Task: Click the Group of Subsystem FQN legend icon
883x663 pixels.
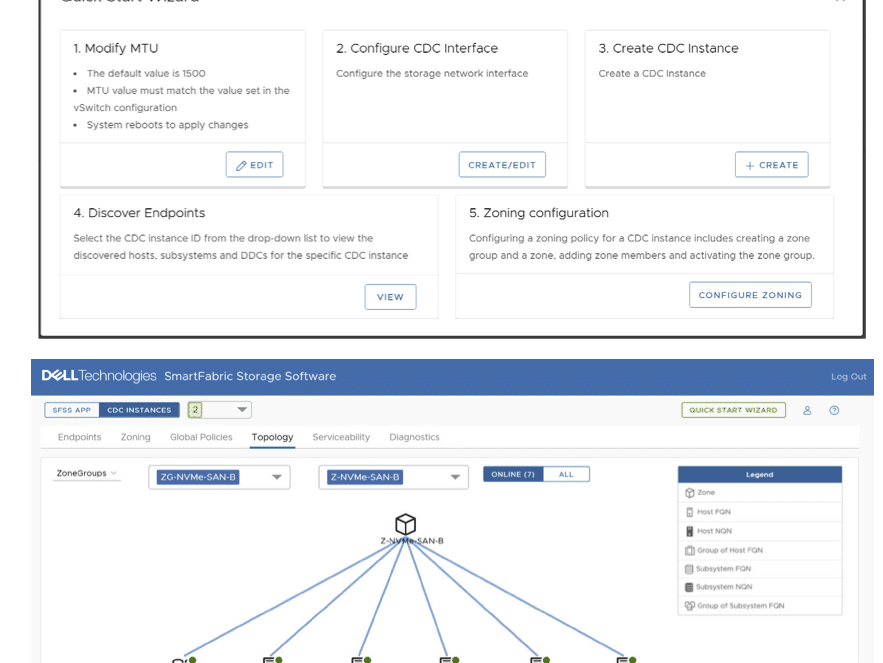Action: [690, 606]
